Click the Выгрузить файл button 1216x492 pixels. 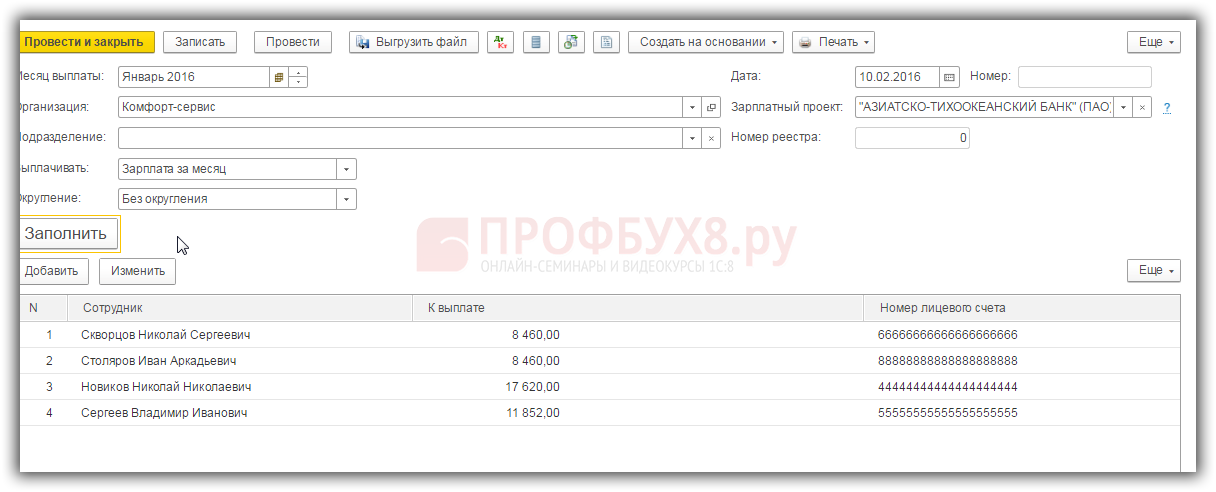point(412,42)
